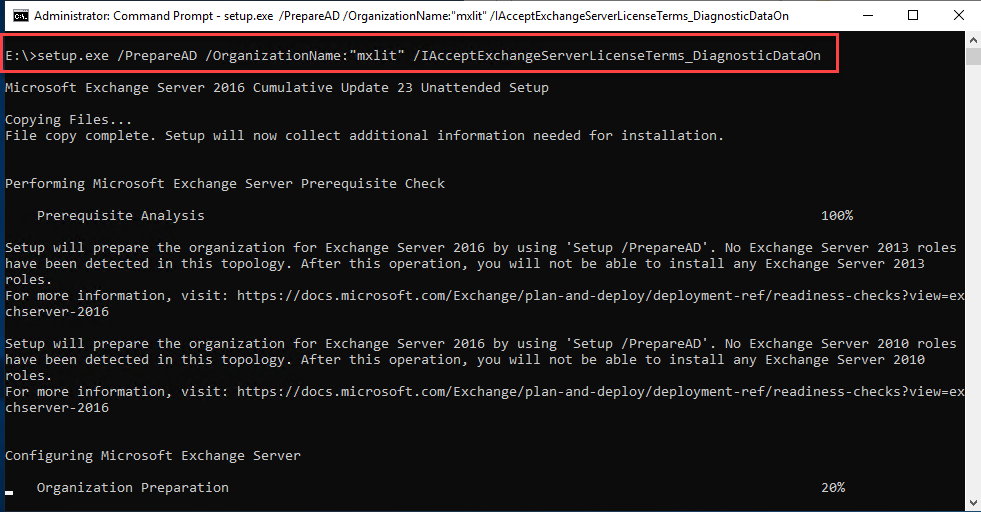Screen dimensions: 981x512
Task: Click the Prerequisite Analysis step label
Action: point(120,215)
